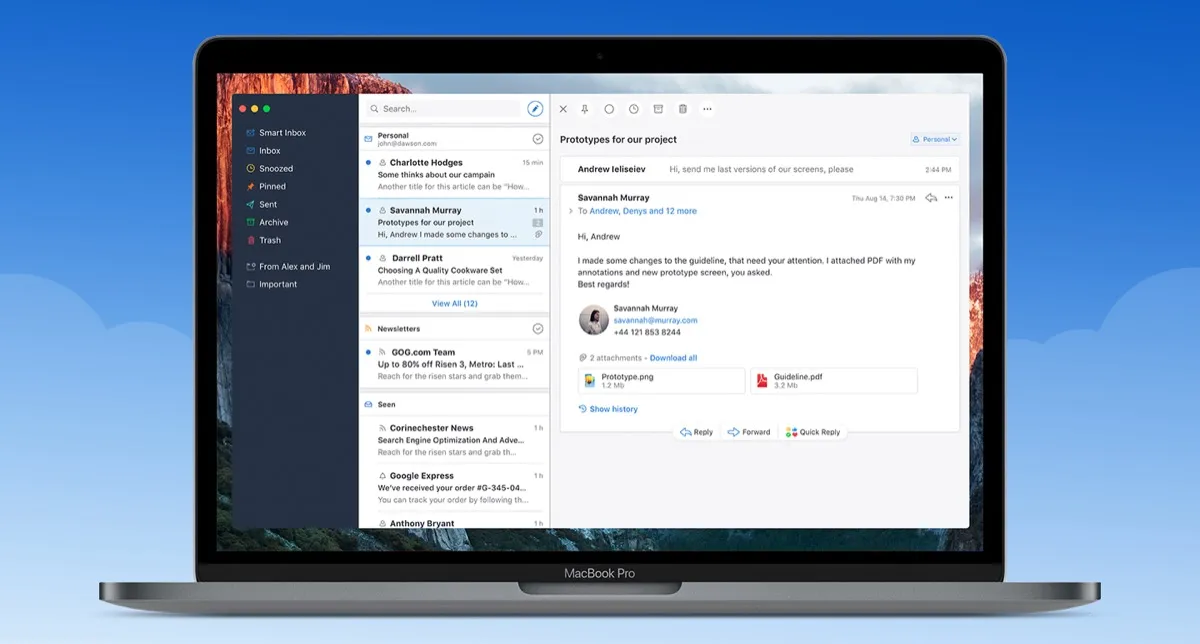Open the Anthony Bryant email
The height and width of the screenshot is (644, 1200).
(x=454, y=521)
